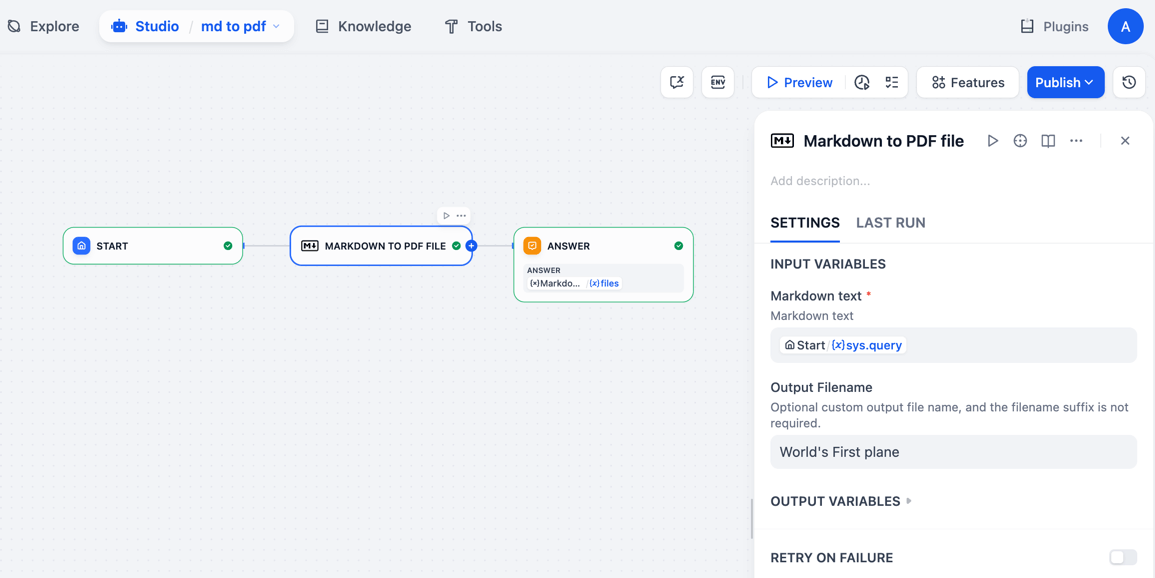1155x578 pixels.
Task: Expand the Output Variables section
Action: click(x=841, y=501)
